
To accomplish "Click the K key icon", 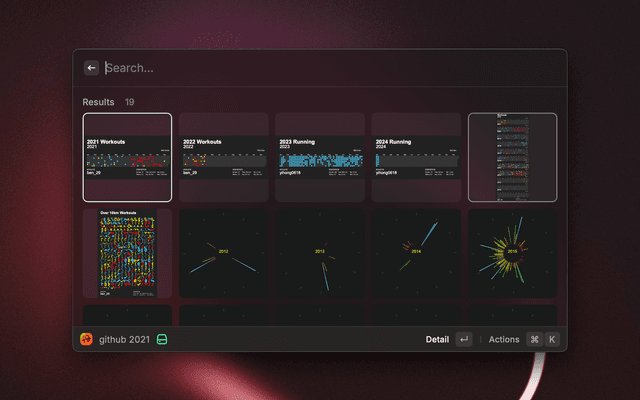I will click(x=551, y=339).
